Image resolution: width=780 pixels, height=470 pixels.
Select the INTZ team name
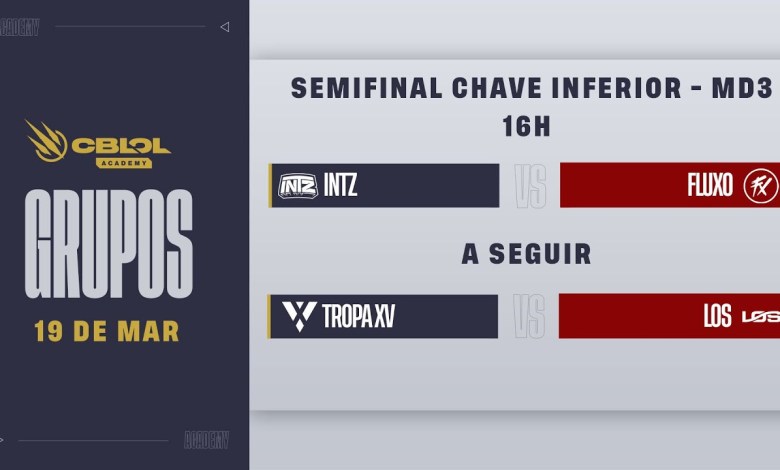click(340, 186)
